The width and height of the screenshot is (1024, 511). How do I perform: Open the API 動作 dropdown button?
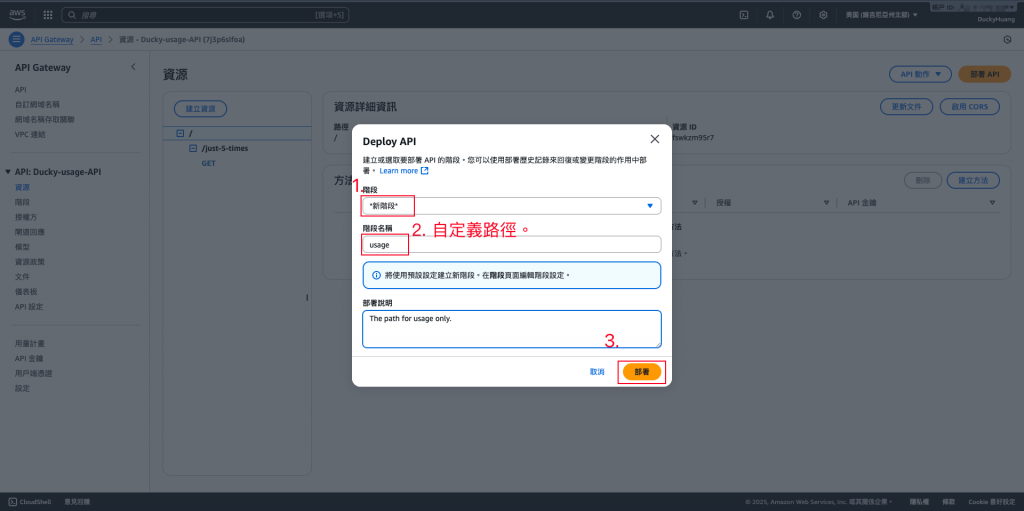click(921, 74)
